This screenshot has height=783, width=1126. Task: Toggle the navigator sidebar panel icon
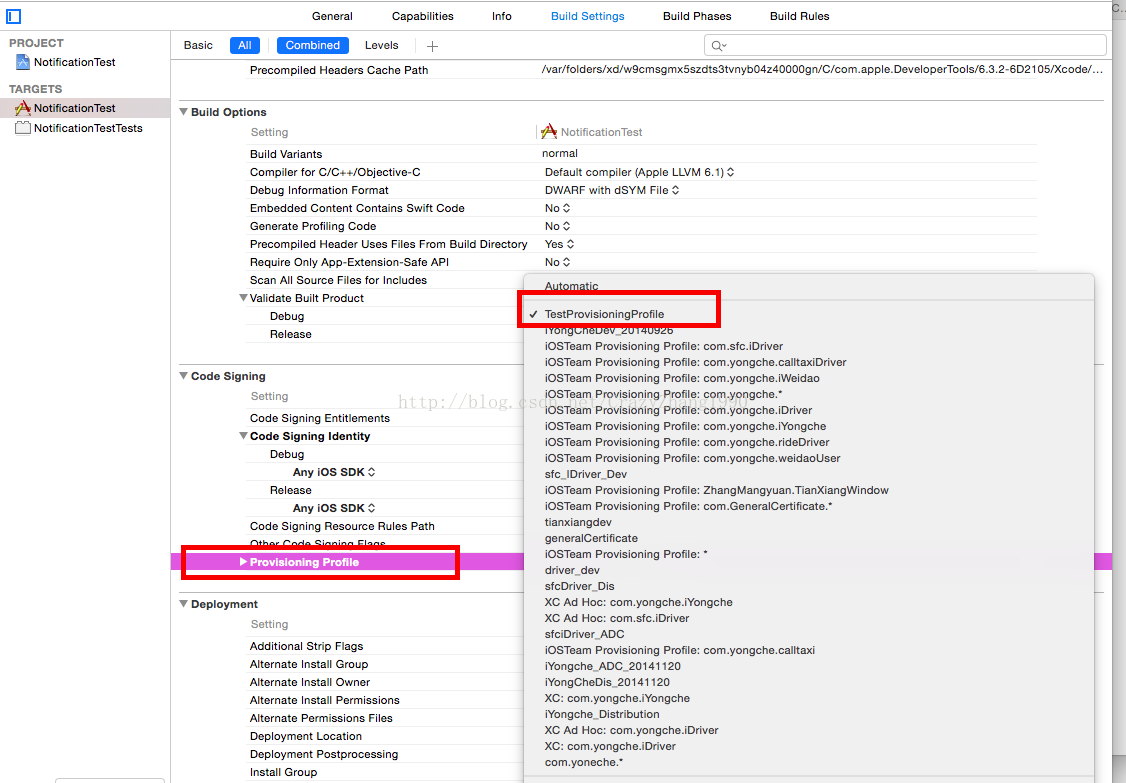coord(14,16)
